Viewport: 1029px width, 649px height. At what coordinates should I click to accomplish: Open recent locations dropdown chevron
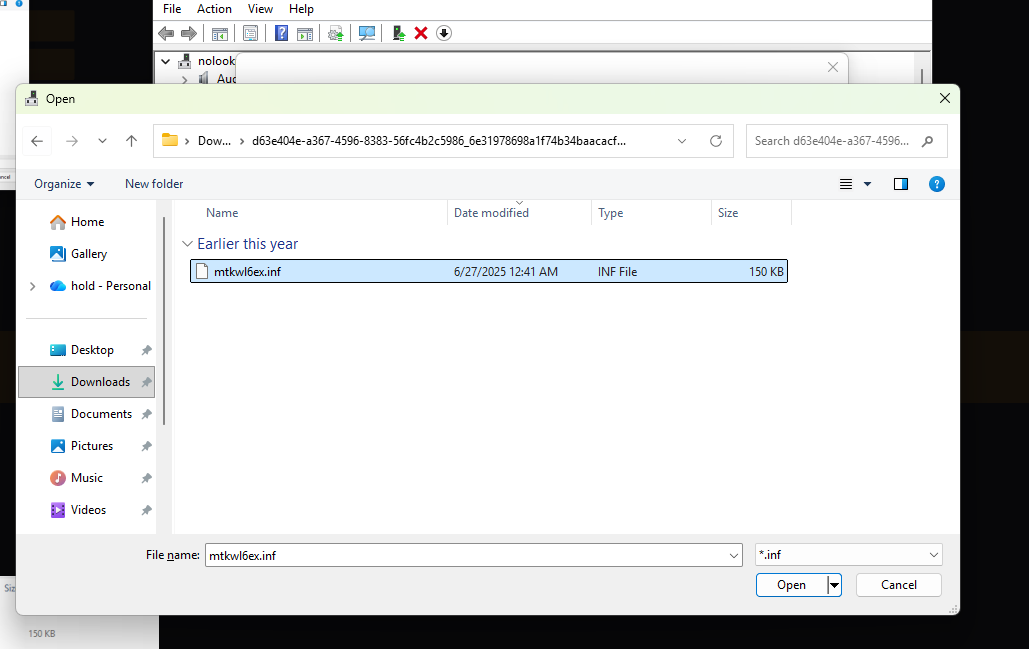tap(102, 141)
